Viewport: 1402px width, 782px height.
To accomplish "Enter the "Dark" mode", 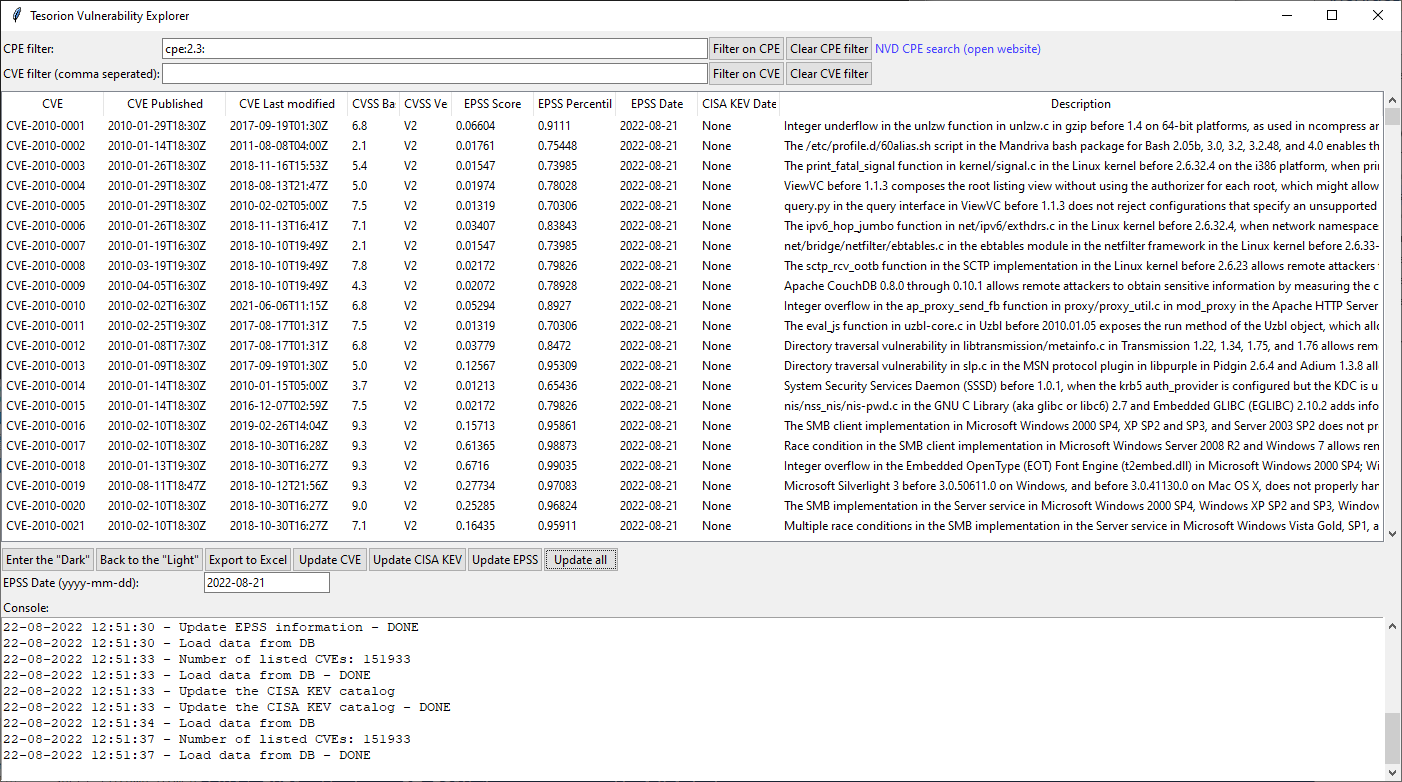I will pos(47,559).
